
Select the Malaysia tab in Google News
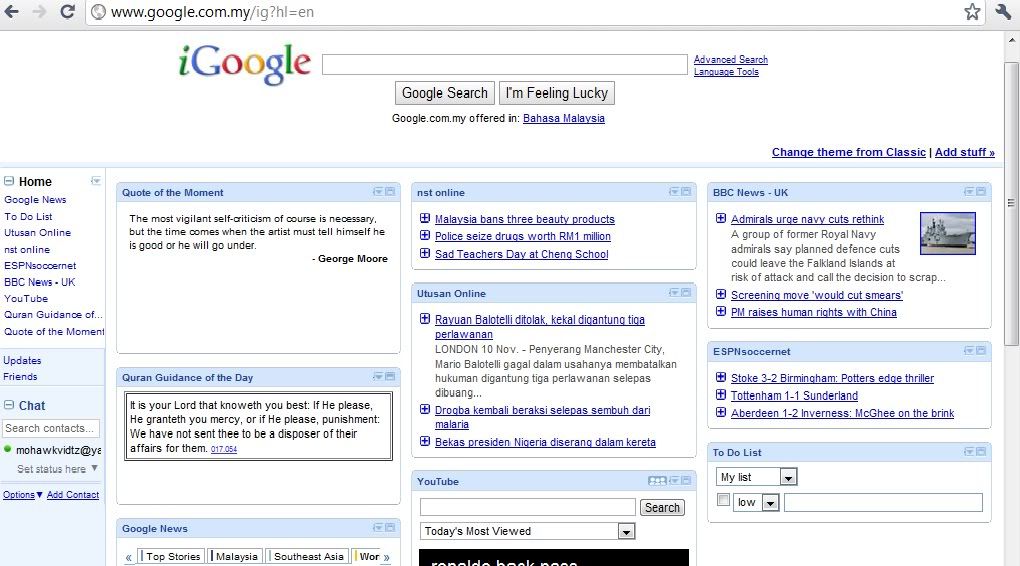click(235, 556)
